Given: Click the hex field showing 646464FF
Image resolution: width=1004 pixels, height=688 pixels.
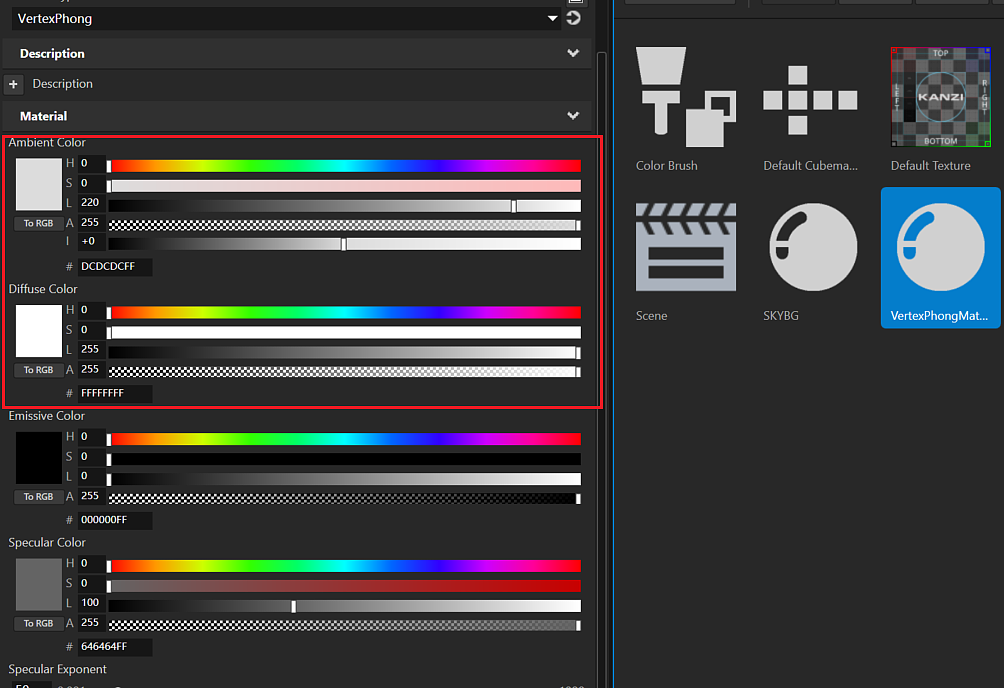Looking at the screenshot, I should (x=115, y=647).
